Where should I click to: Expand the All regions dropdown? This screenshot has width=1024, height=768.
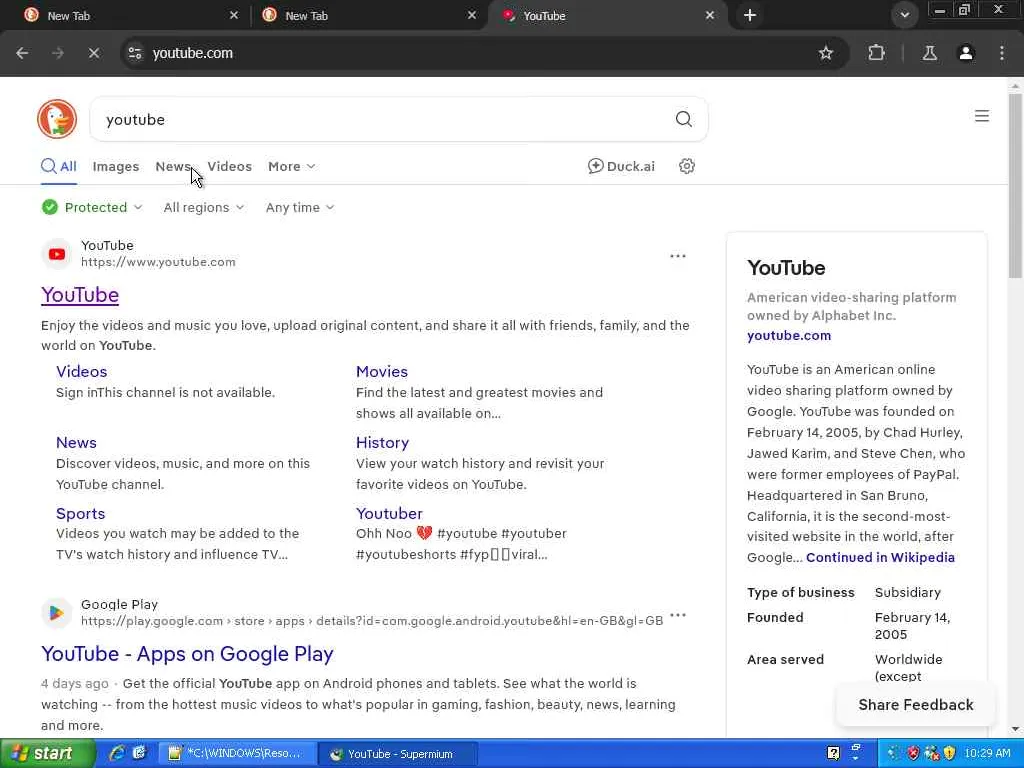tap(203, 207)
